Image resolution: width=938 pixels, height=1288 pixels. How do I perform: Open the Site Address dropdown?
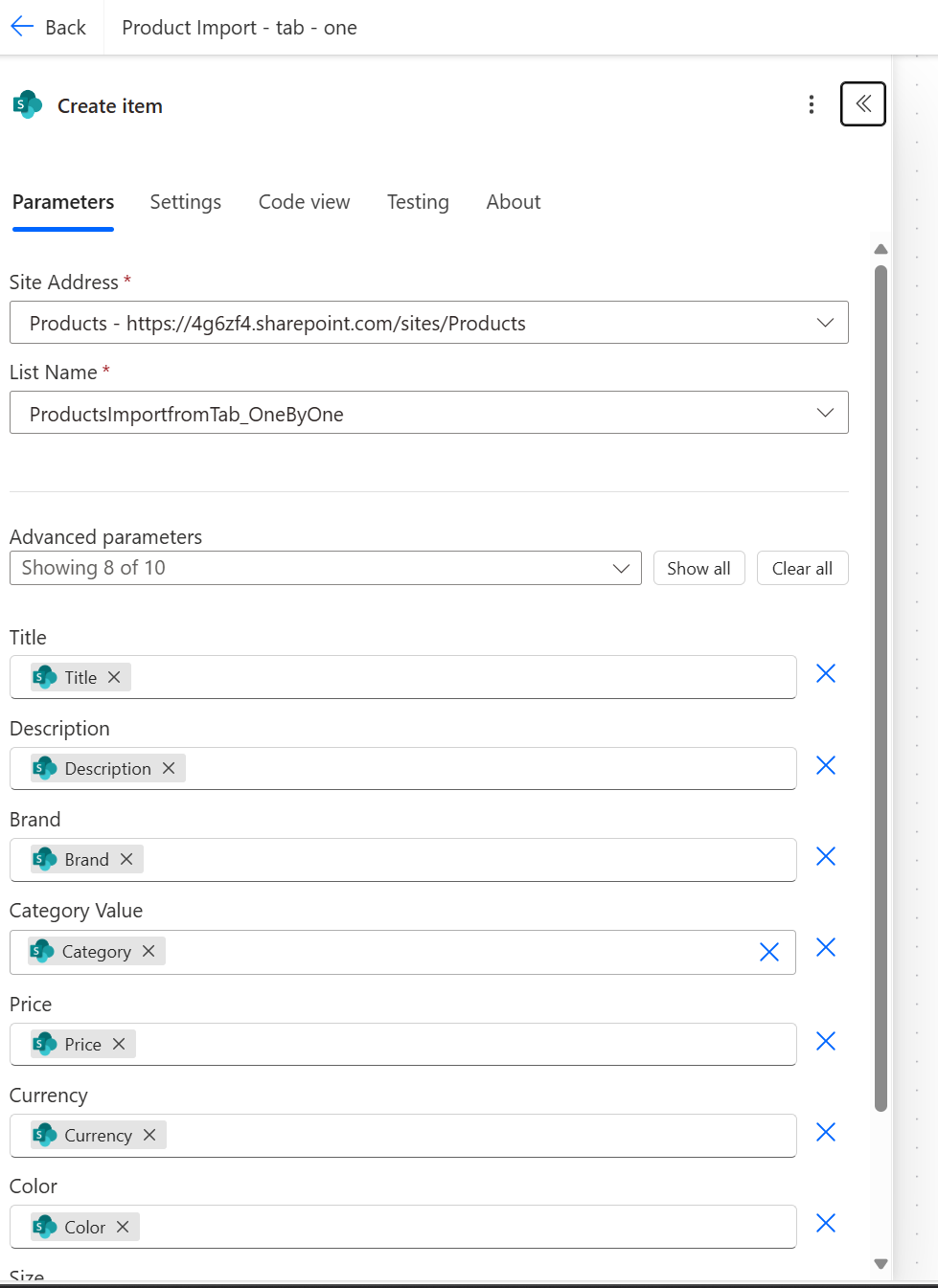(x=824, y=323)
